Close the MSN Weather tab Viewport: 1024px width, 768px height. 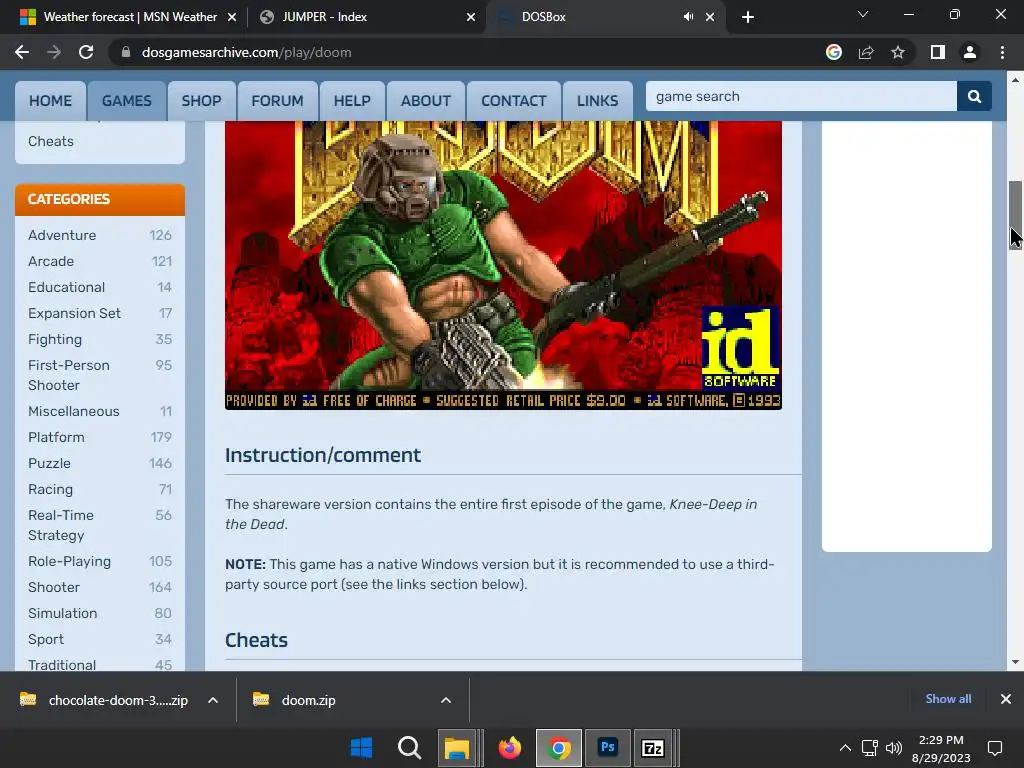[x=232, y=17]
